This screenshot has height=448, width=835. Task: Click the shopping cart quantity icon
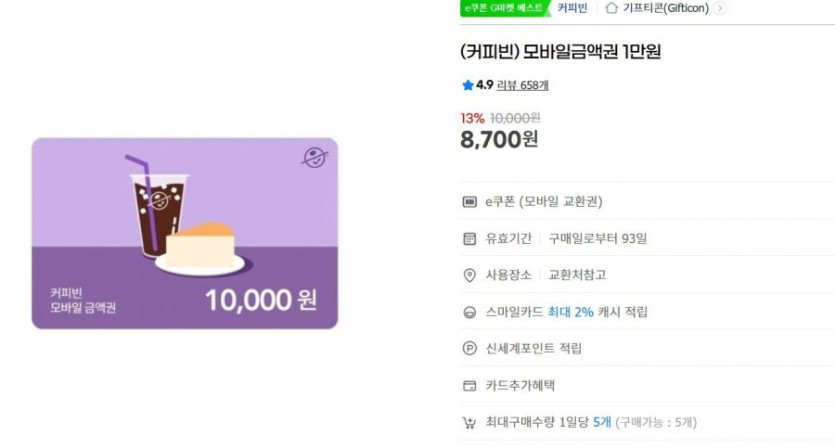click(469, 422)
